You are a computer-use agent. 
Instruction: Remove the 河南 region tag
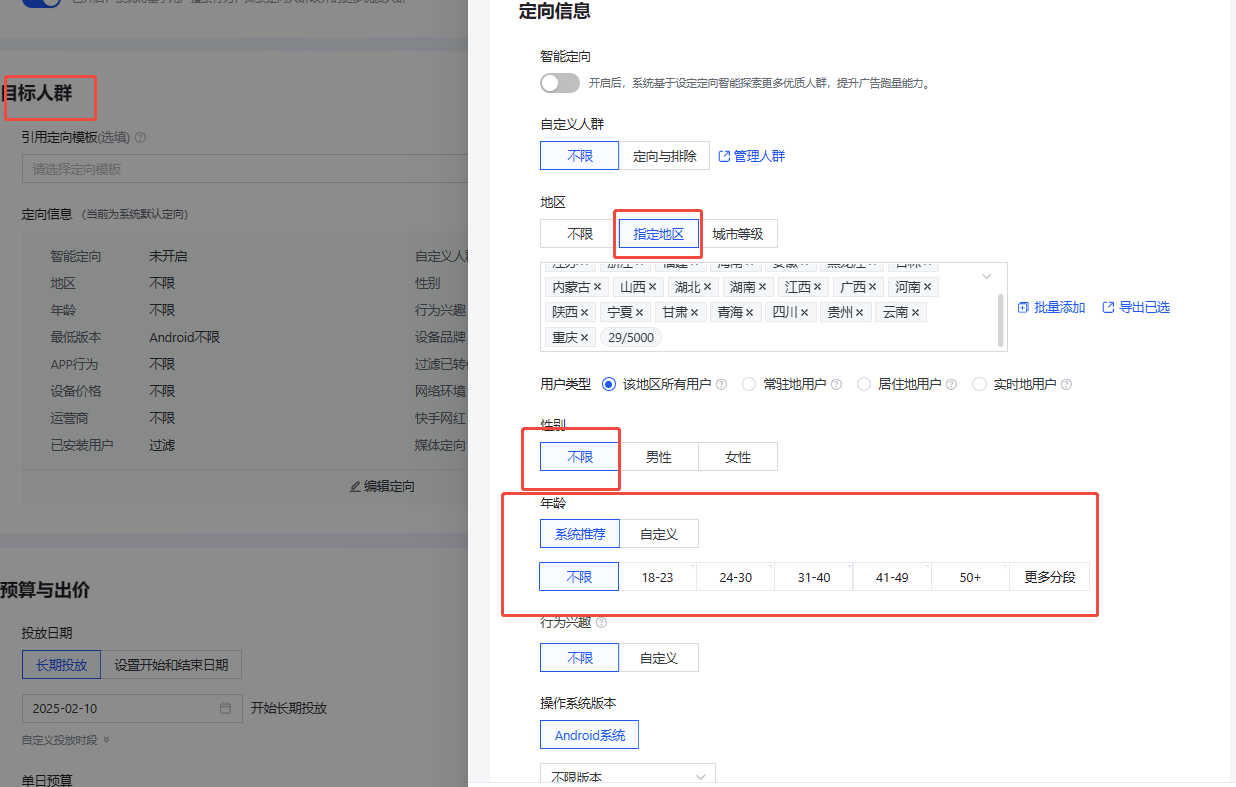click(927, 287)
